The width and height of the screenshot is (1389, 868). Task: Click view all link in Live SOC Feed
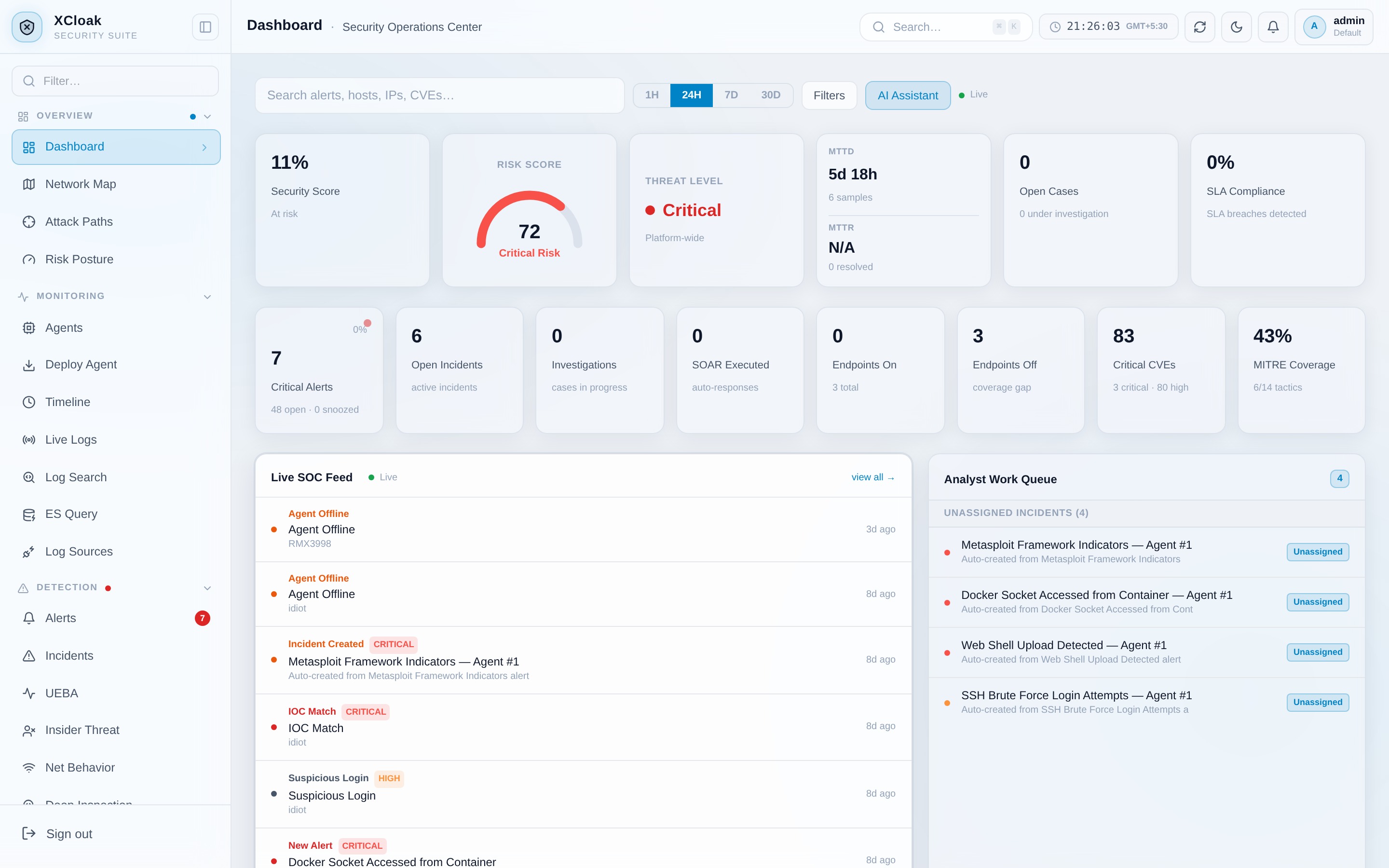coord(873,477)
